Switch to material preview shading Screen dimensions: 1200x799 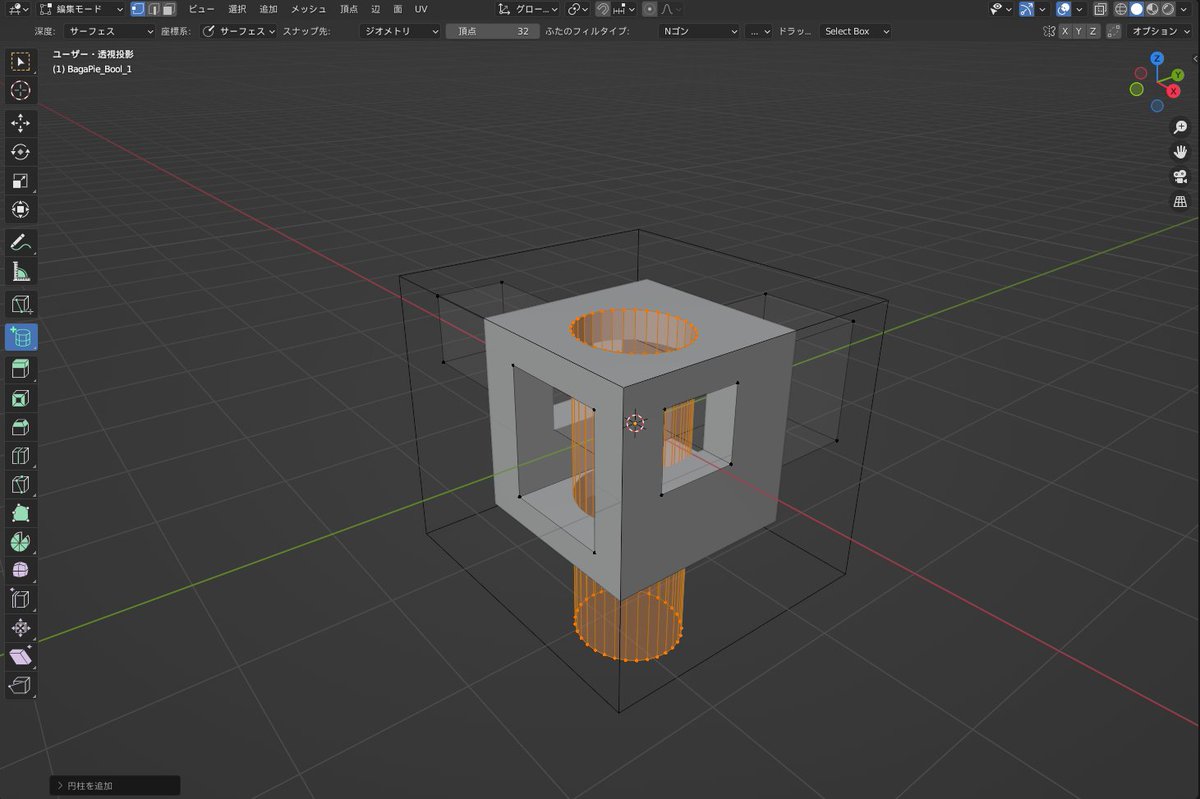tap(1153, 9)
